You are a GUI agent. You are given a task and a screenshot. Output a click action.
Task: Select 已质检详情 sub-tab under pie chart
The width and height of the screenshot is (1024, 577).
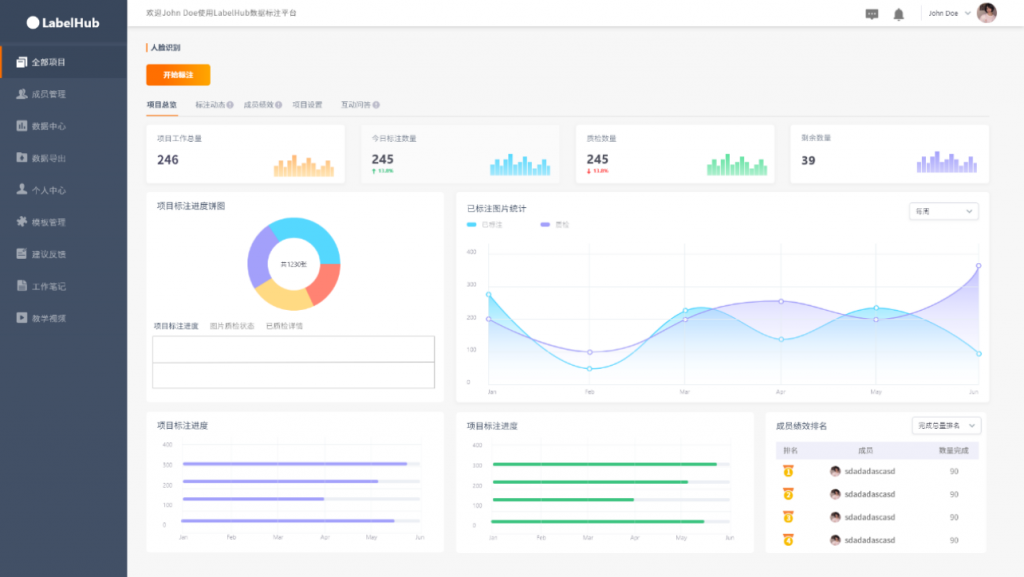(284, 326)
